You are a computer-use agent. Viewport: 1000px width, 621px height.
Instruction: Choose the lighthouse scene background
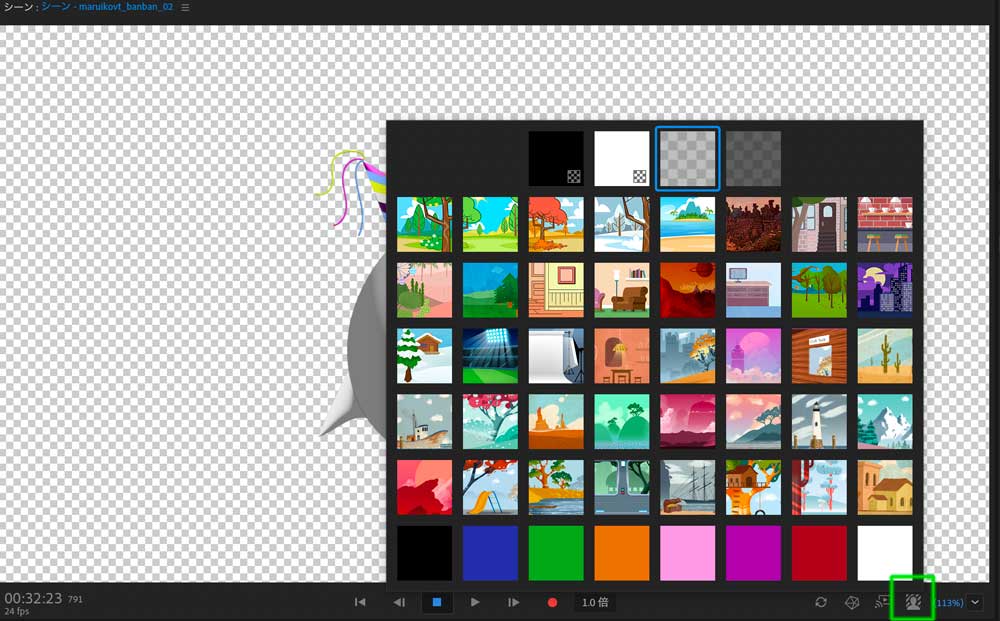point(819,421)
